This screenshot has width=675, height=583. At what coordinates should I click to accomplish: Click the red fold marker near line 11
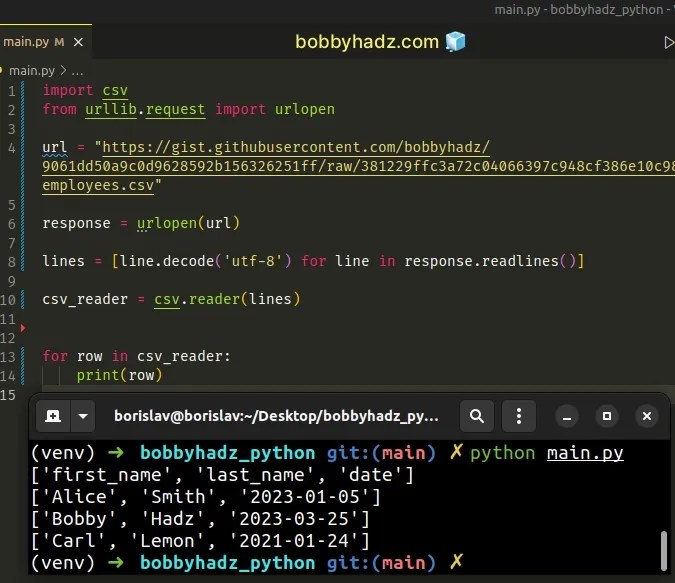23,328
